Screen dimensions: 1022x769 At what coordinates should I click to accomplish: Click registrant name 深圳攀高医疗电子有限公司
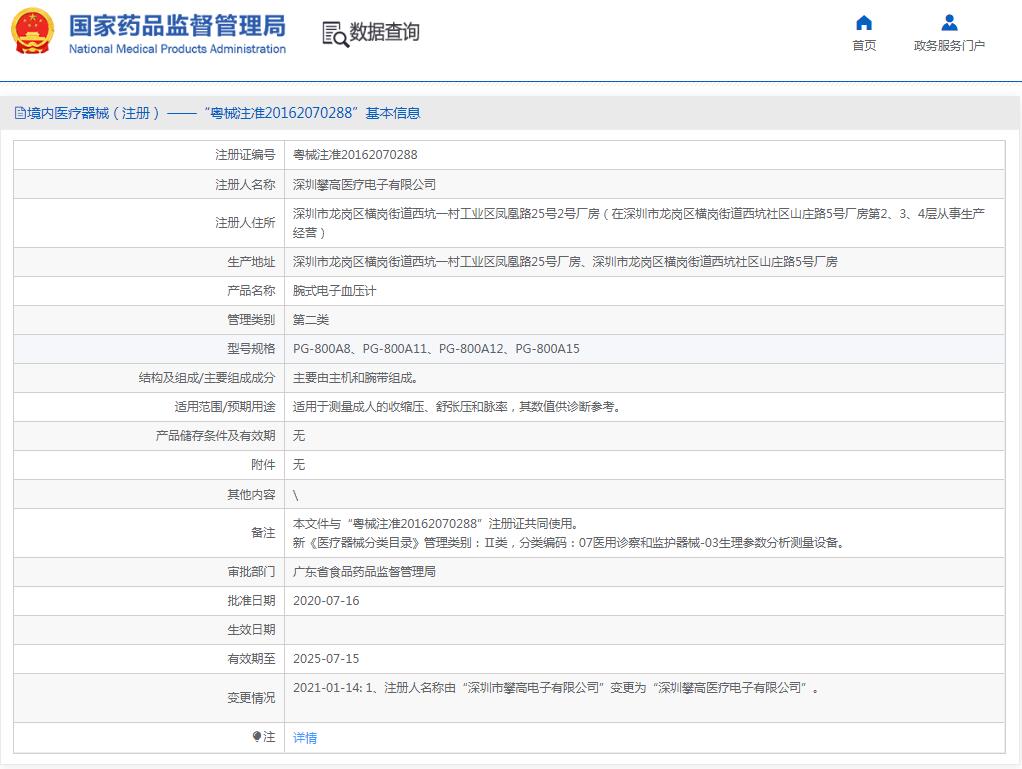364,185
